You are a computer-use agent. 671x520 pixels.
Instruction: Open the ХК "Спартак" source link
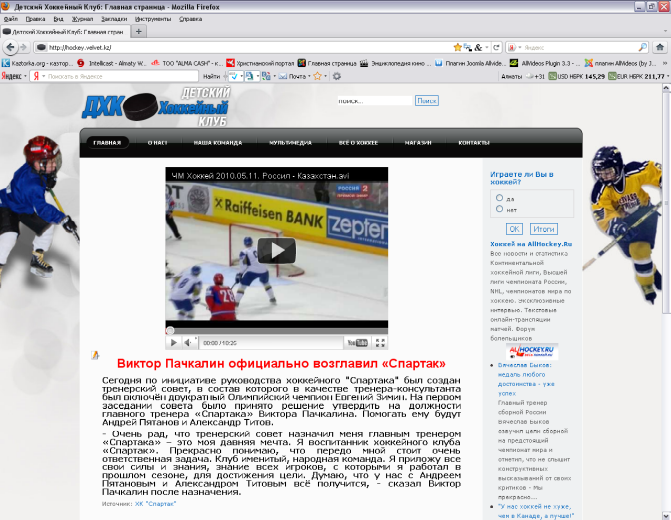[155, 504]
